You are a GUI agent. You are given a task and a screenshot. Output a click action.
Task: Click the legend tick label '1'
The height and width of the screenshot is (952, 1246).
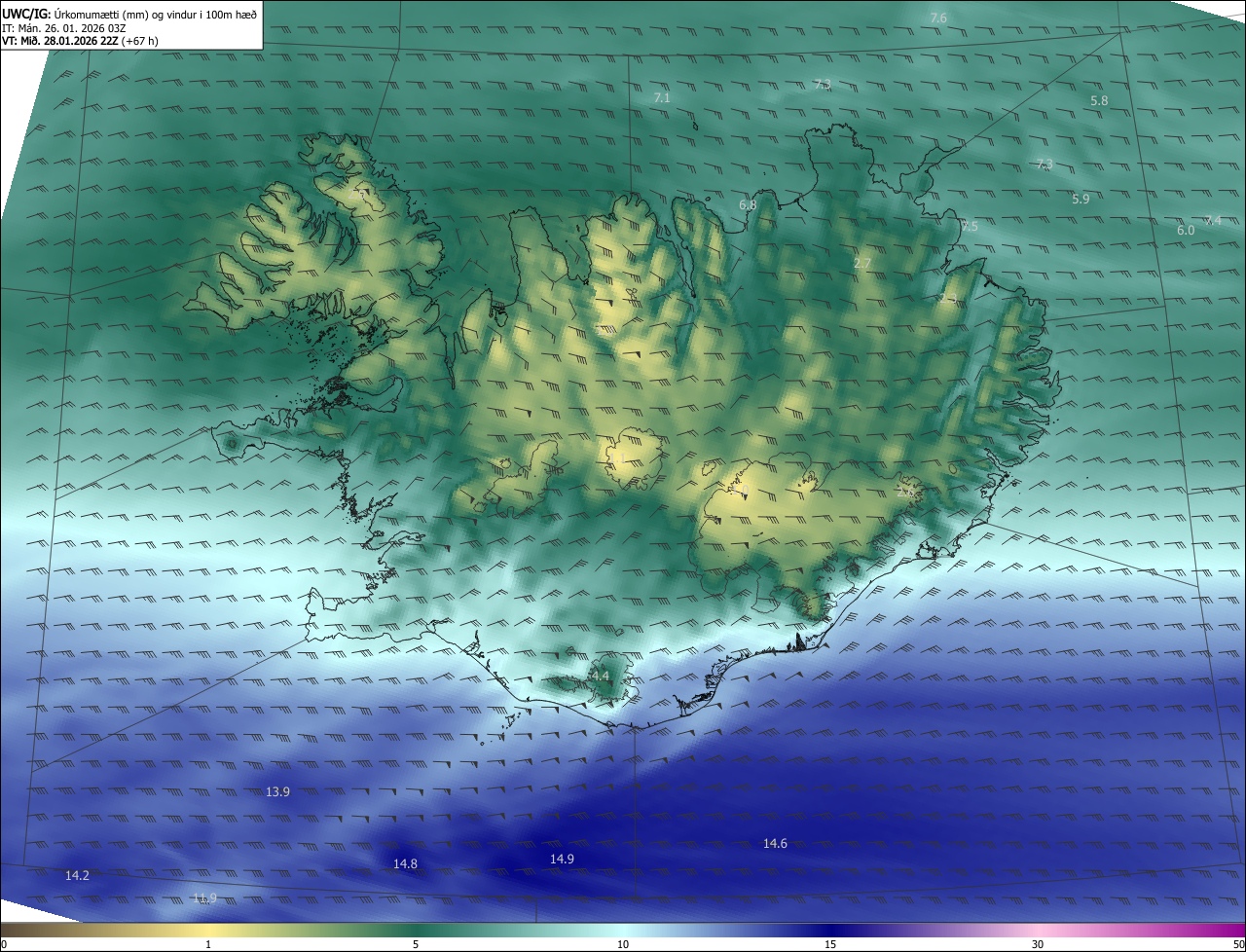pyautogui.click(x=208, y=945)
